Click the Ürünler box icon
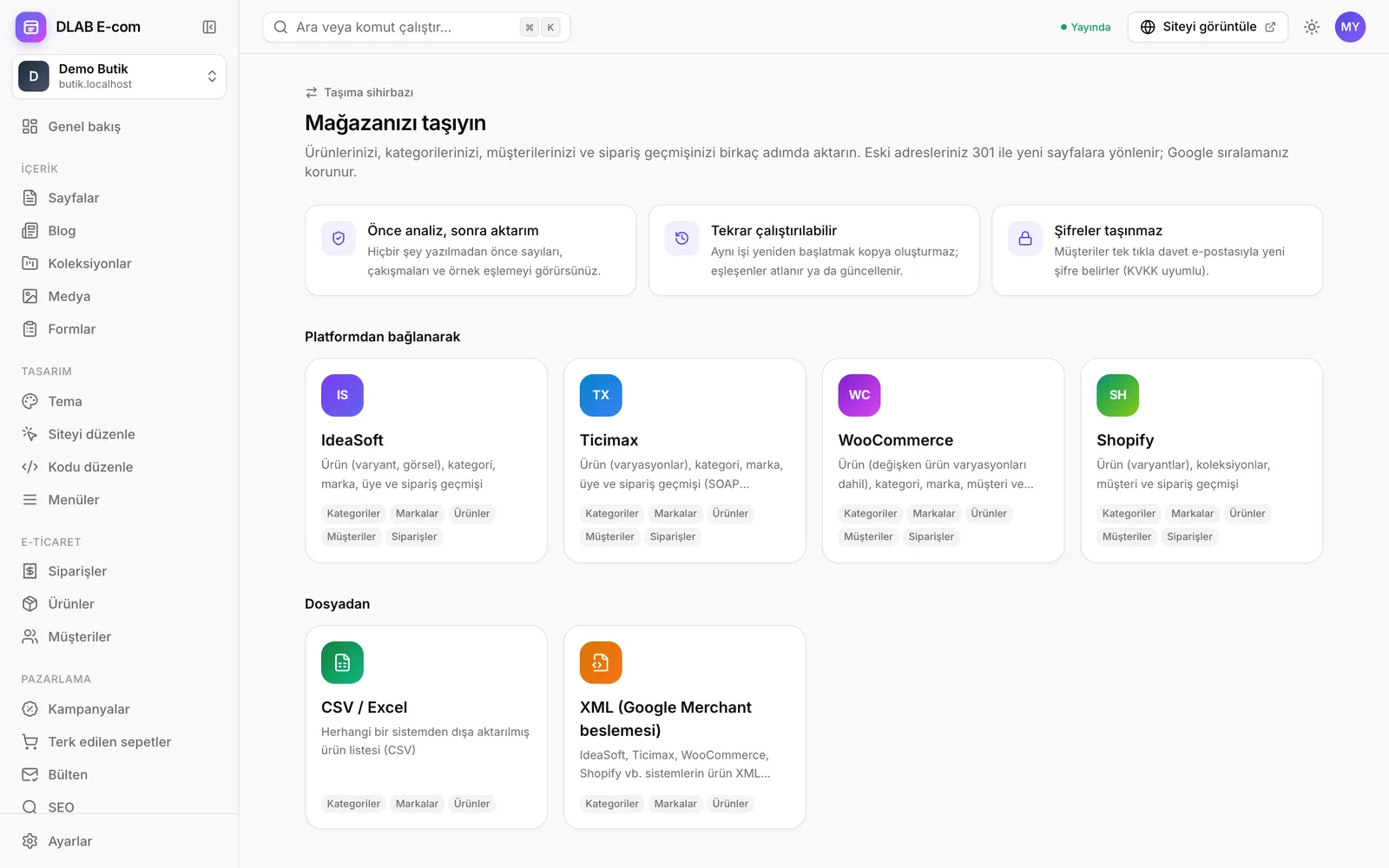Screen dimensions: 1389x868 click(30, 604)
